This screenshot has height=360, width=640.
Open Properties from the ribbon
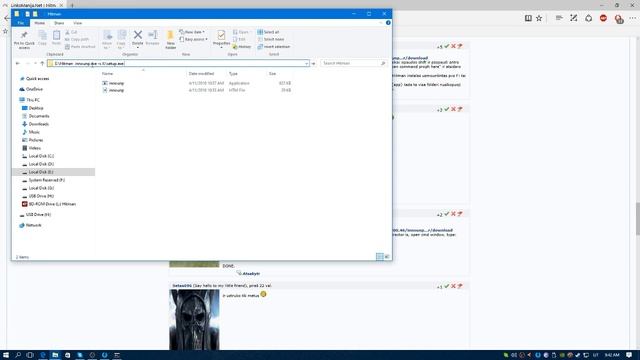221,38
